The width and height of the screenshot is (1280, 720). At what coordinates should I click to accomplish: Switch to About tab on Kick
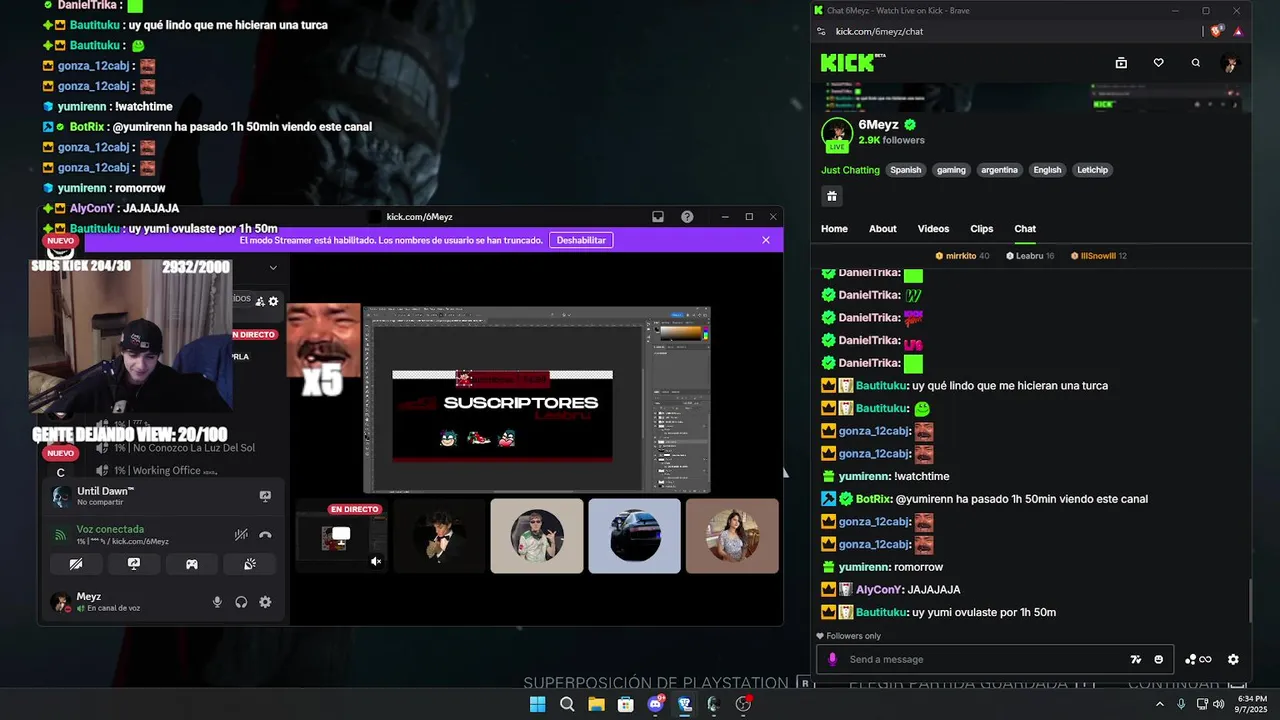pyautogui.click(x=883, y=229)
